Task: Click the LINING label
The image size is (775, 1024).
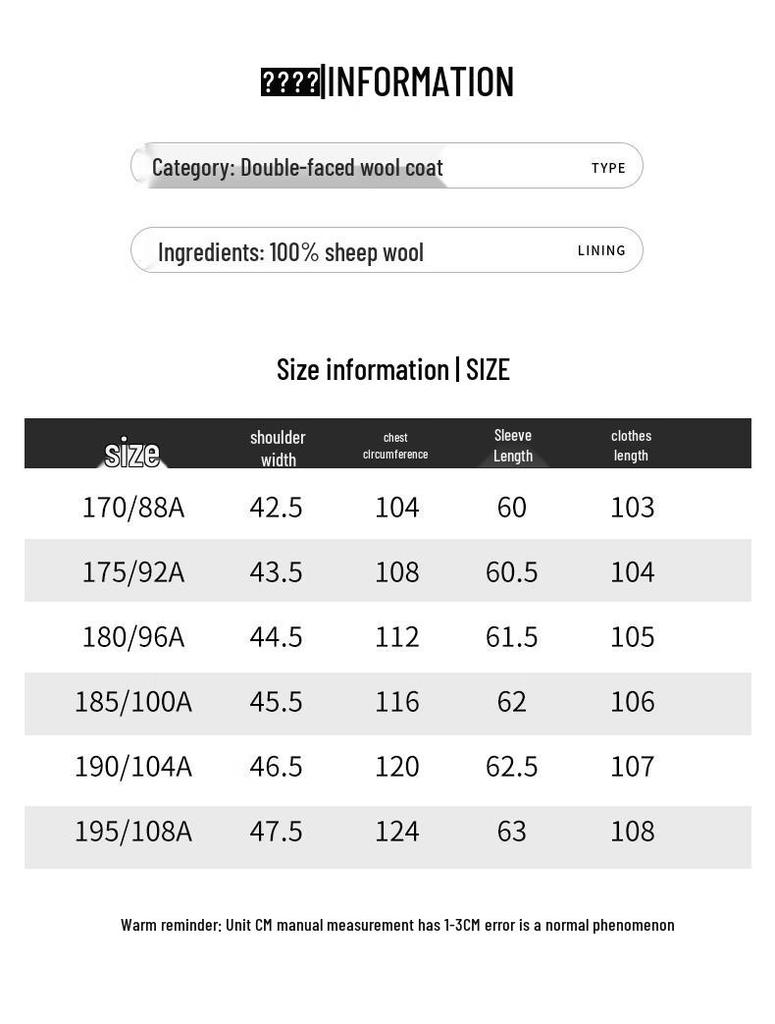Action: [601, 251]
